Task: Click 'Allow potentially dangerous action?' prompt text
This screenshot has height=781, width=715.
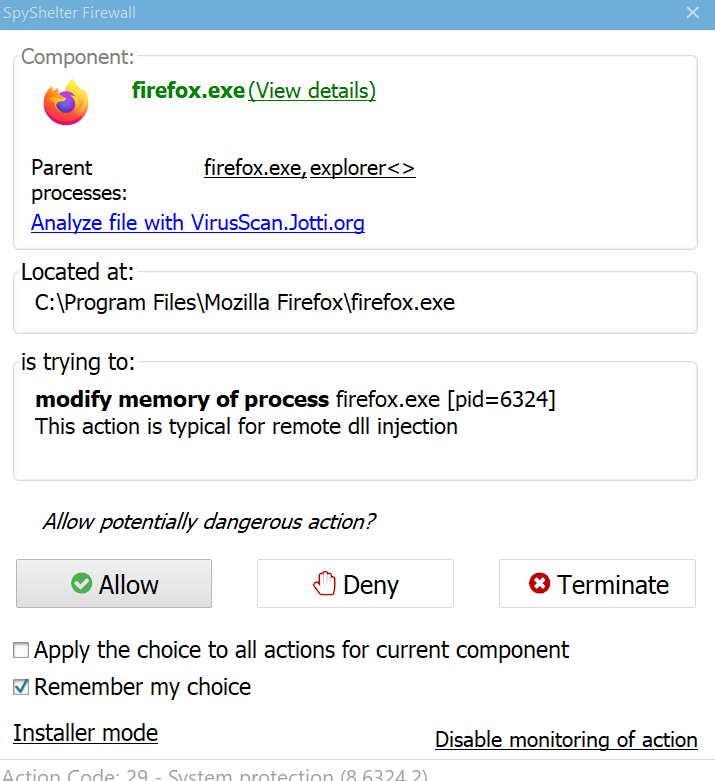Action: tap(208, 522)
